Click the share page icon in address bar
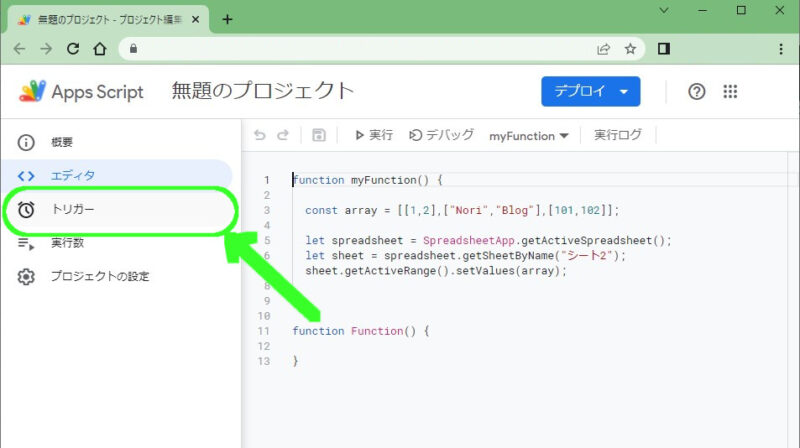 [604, 48]
